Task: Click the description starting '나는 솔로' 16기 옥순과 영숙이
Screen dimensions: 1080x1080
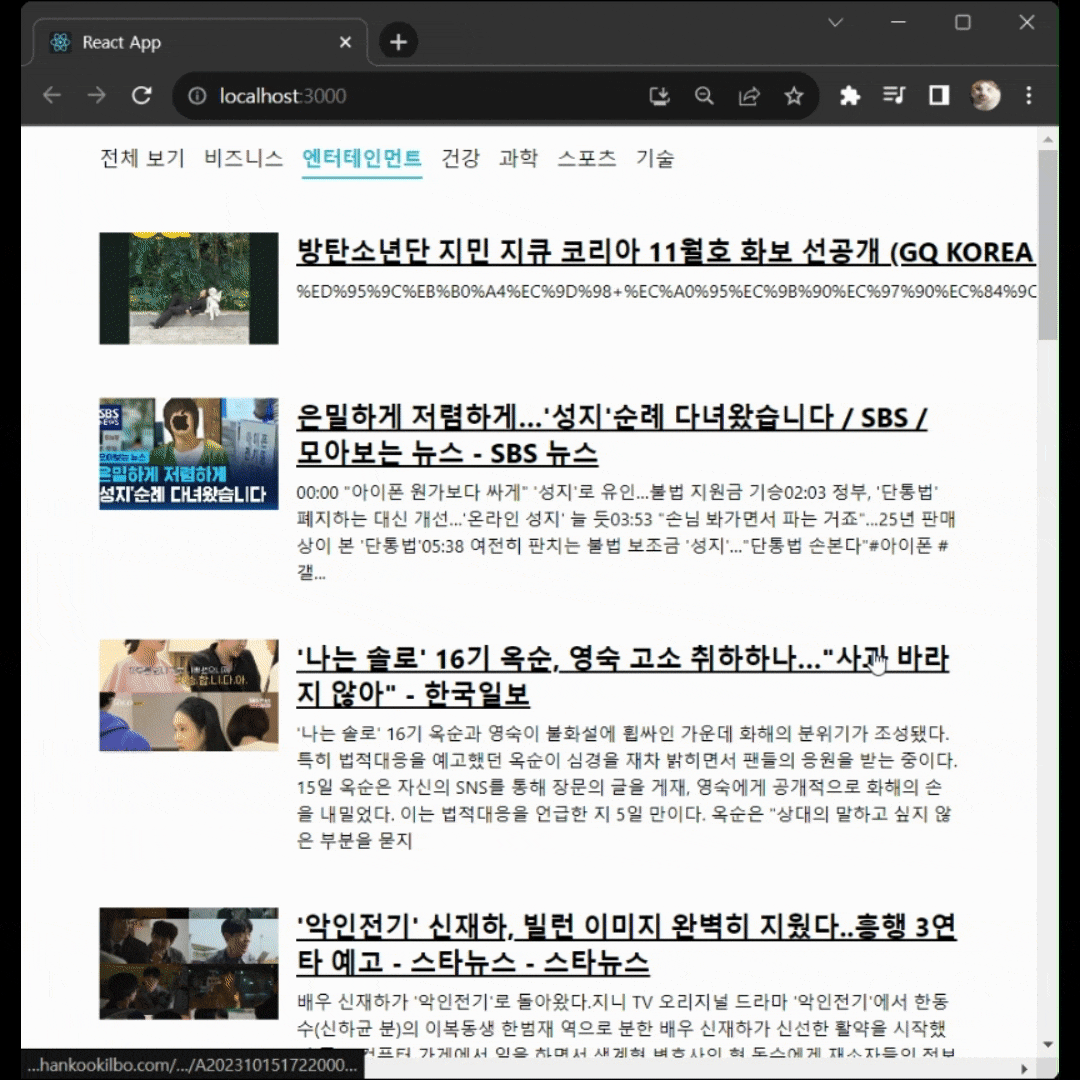Action: click(627, 787)
